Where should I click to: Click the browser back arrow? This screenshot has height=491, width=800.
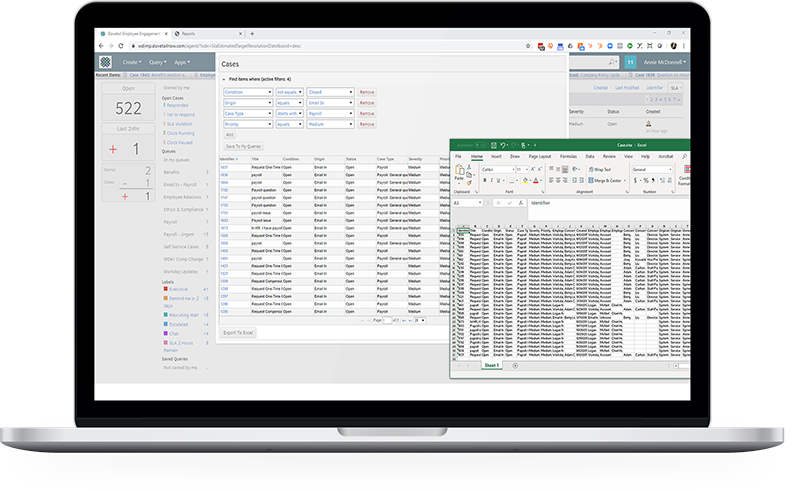click(101, 46)
